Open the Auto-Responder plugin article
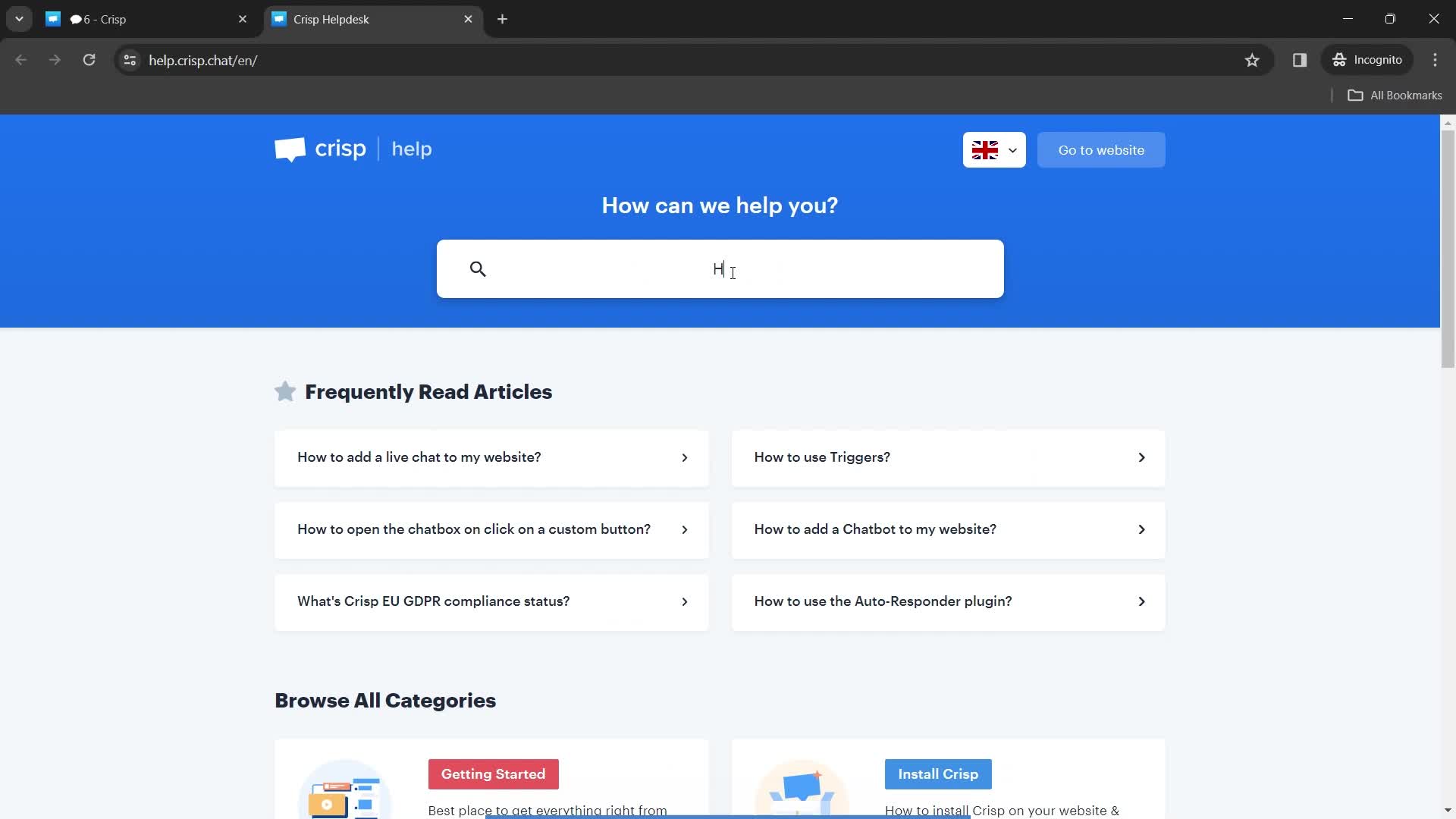Viewport: 1456px width, 819px height. pyautogui.click(x=948, y=601)
